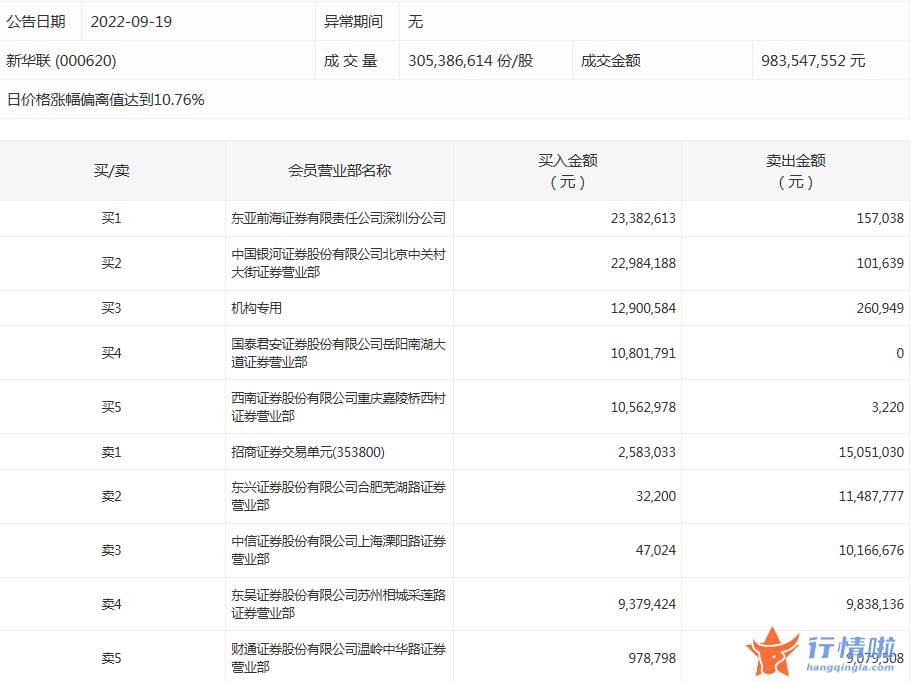Click the 买/卖 column header
The height and width of the screenshot is (682, 911).
pos(112,171)
